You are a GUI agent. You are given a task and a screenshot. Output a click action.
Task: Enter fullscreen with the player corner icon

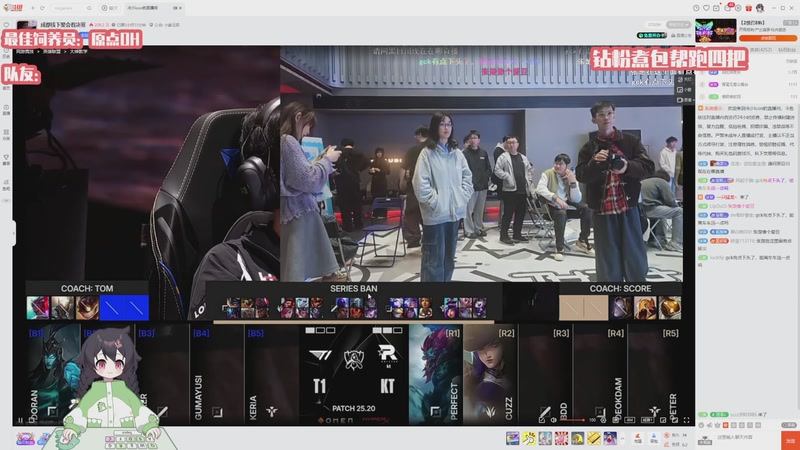pos(687,420)
